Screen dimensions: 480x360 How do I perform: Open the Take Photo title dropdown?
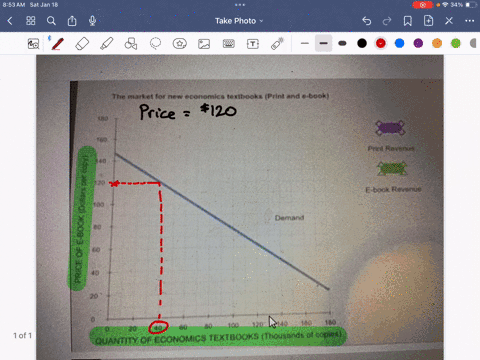pyautogui.click(x=239, y=21)
